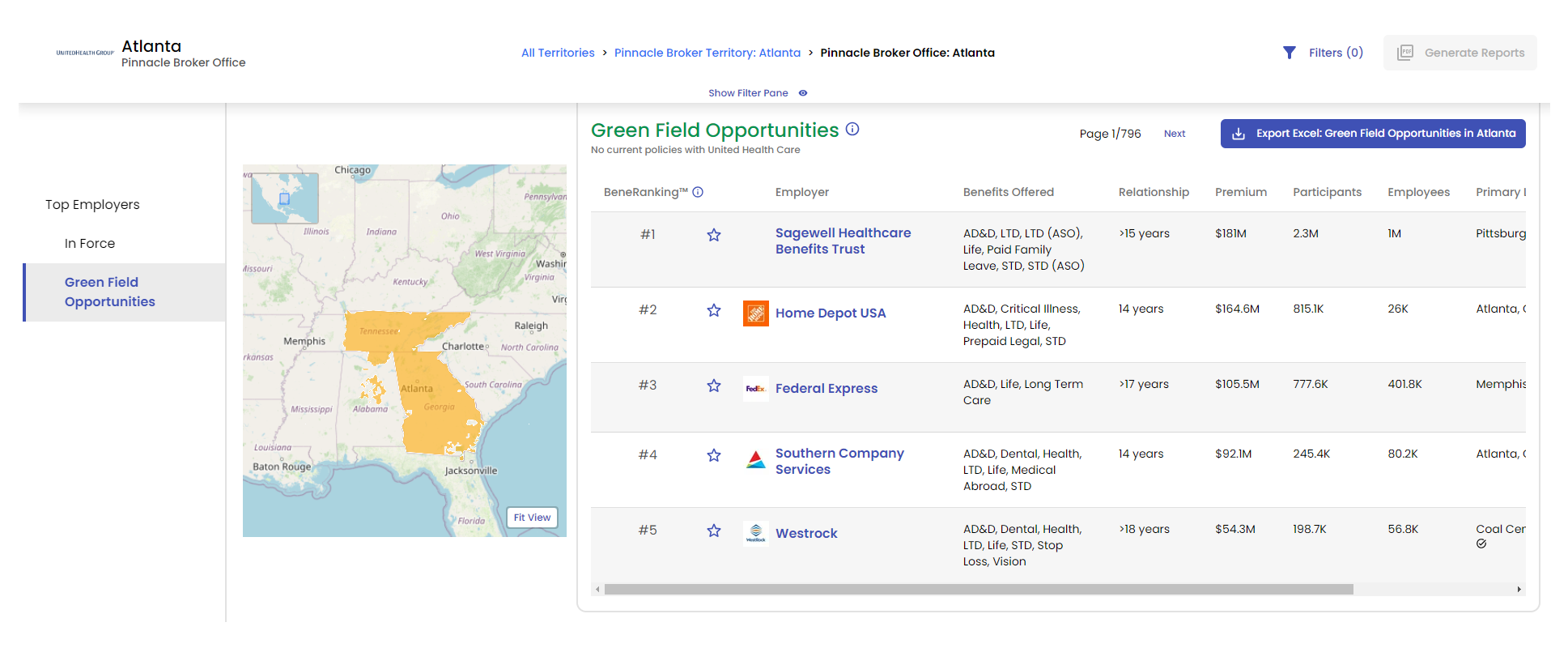The height and width of the screenshot is (648, 1568).
Task: Click the verified check icon under Coal Cer
Action: (1481, 544)
